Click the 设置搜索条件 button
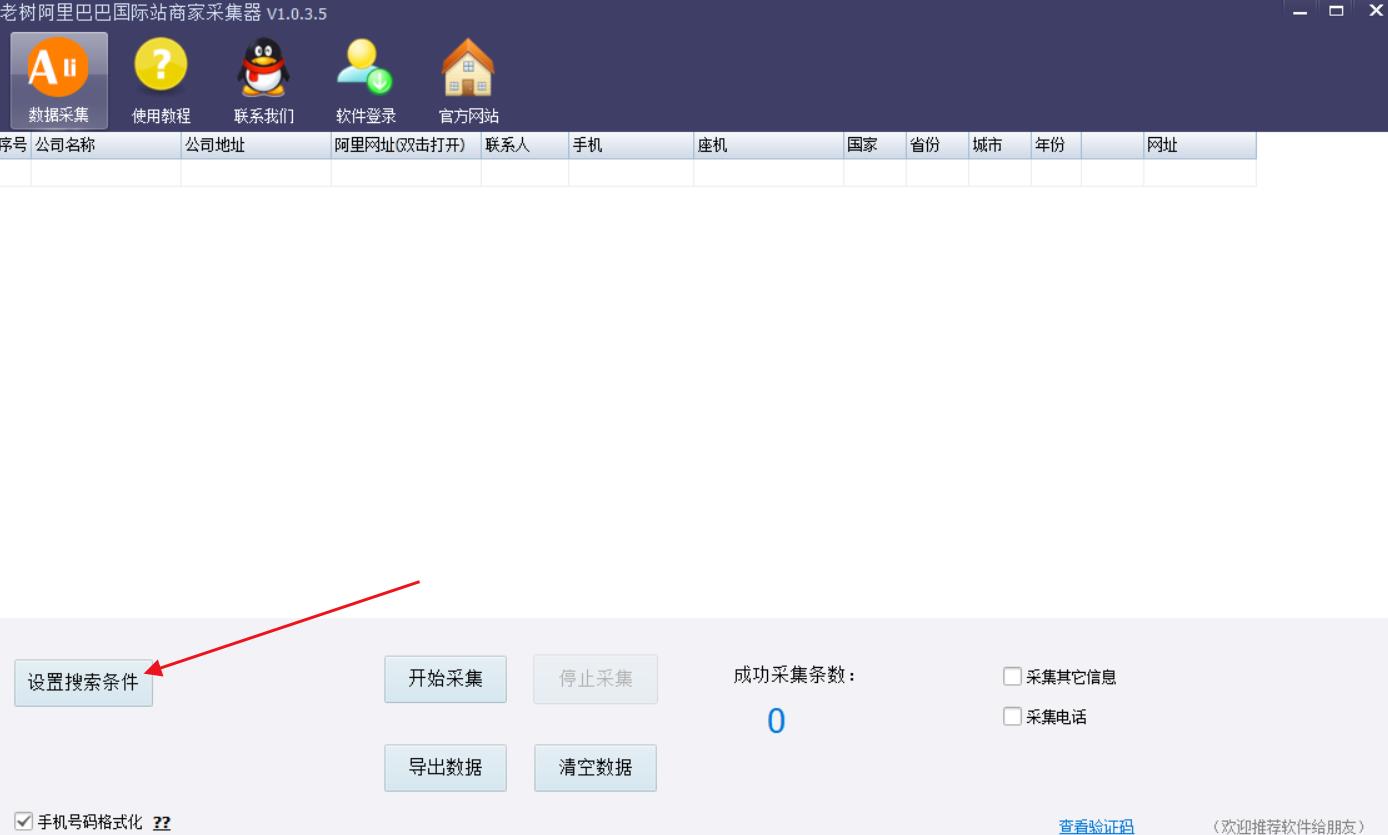 (x=83, y=683)
